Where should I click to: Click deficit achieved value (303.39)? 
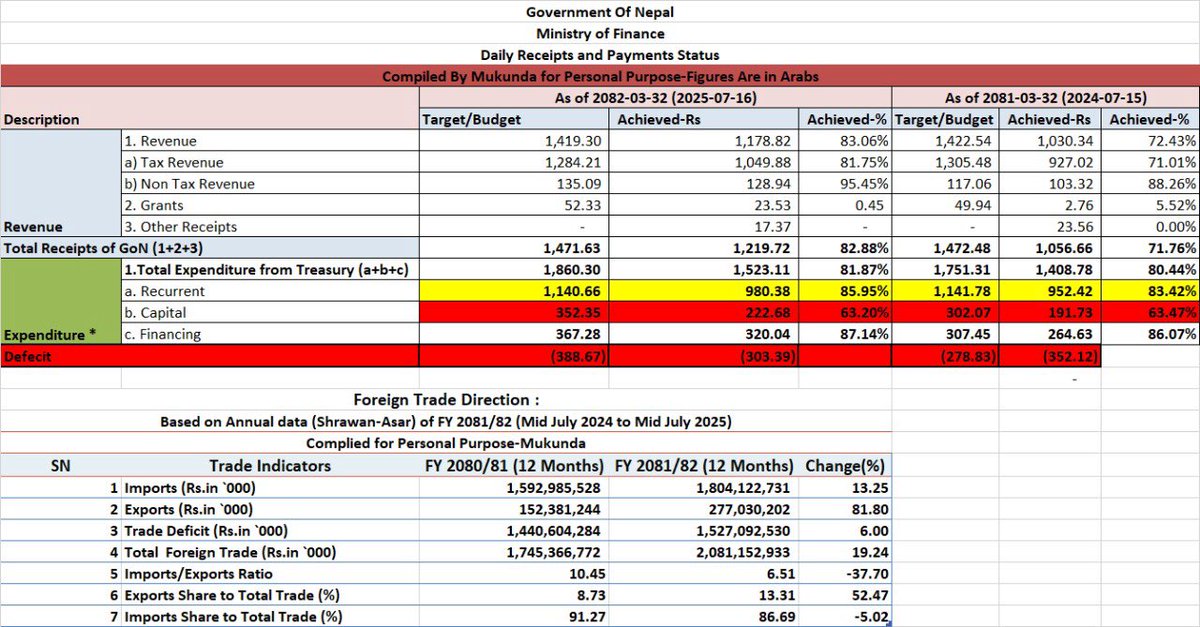pos(768,356)
